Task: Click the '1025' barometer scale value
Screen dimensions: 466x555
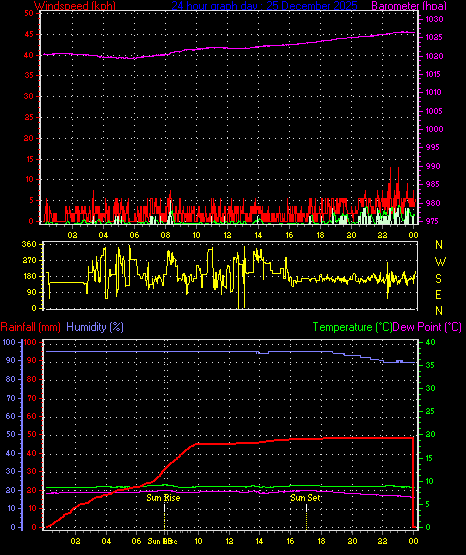Action: (434, 37)
